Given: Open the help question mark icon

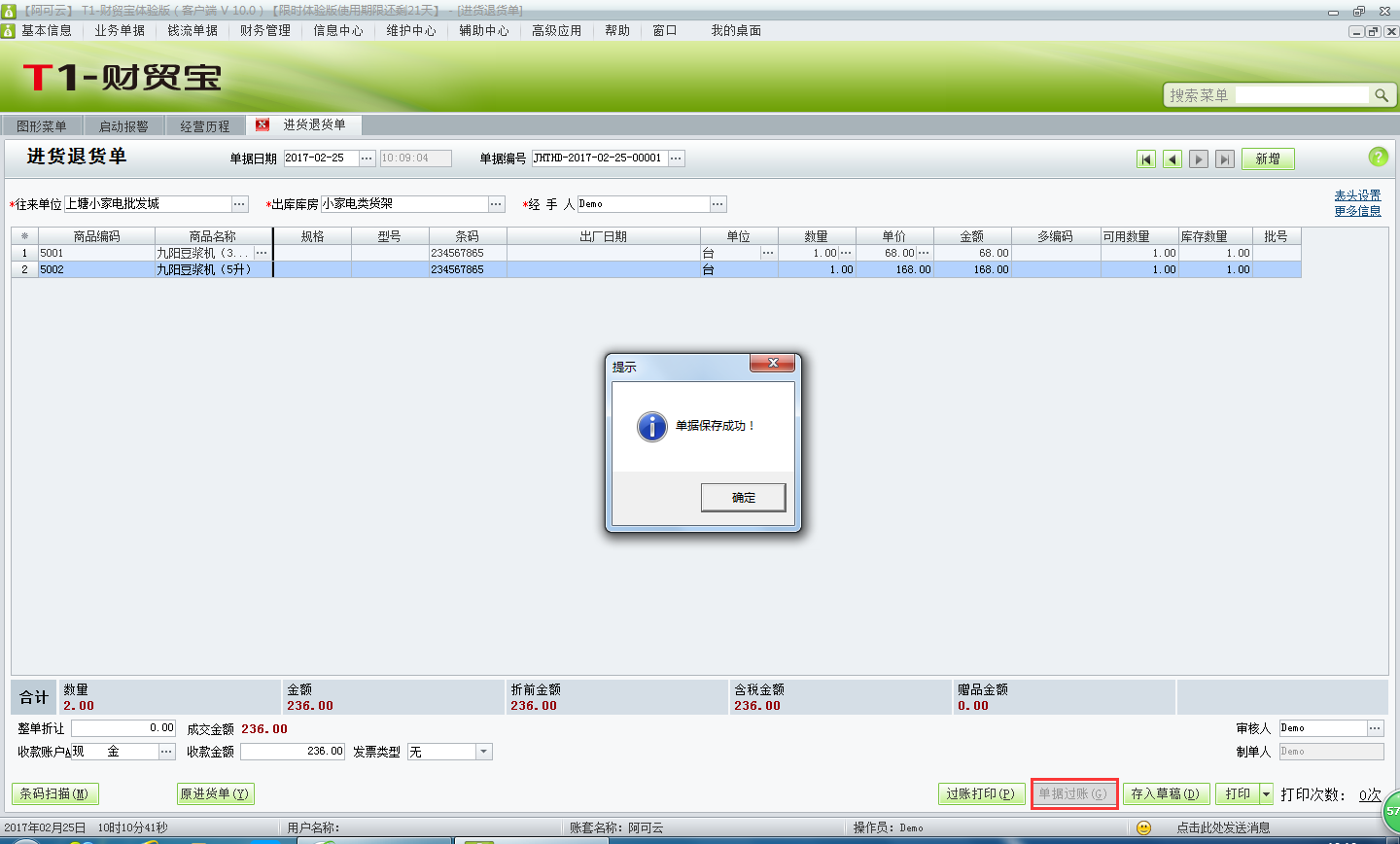Looking at the screenshot, I should [1379, 157].
